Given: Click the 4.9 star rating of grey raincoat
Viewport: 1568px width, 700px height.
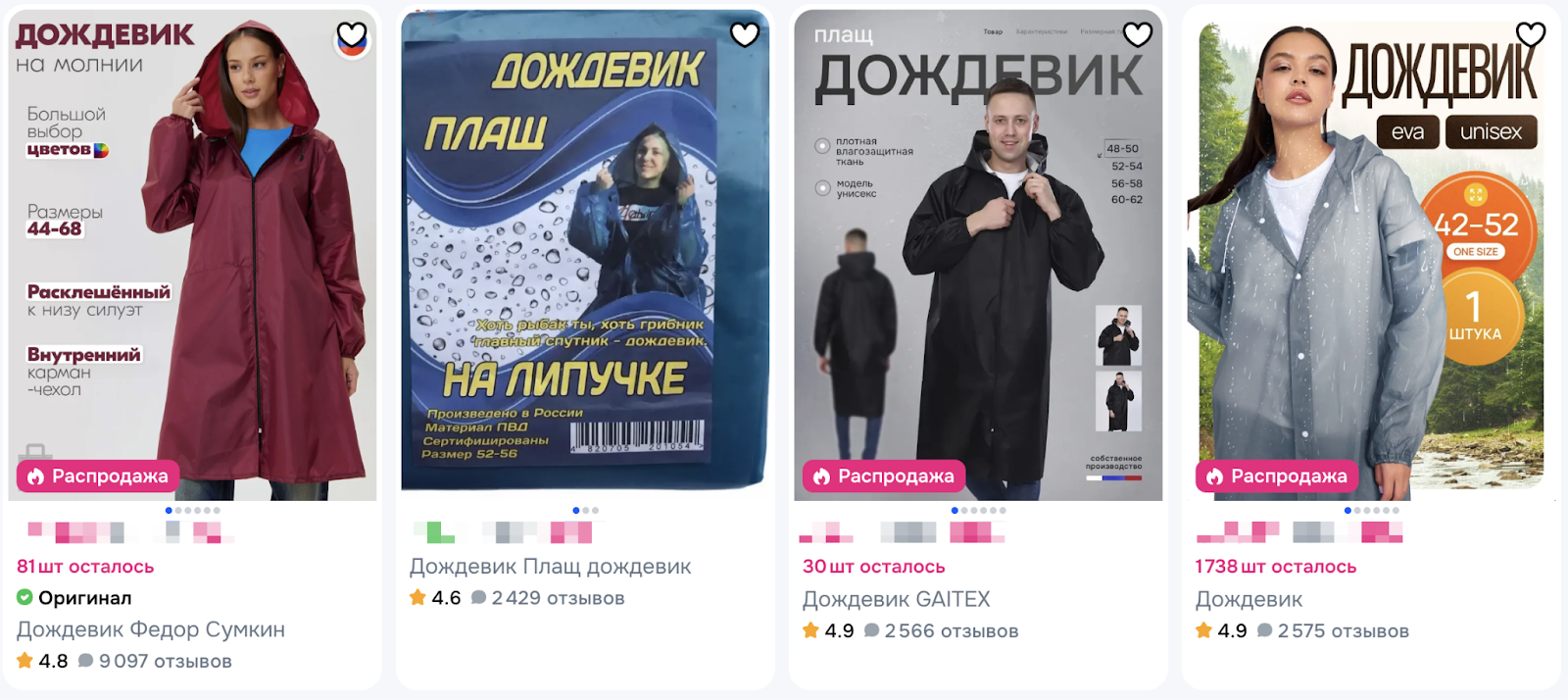Looking at the screenshot, I should [1221, 631].
